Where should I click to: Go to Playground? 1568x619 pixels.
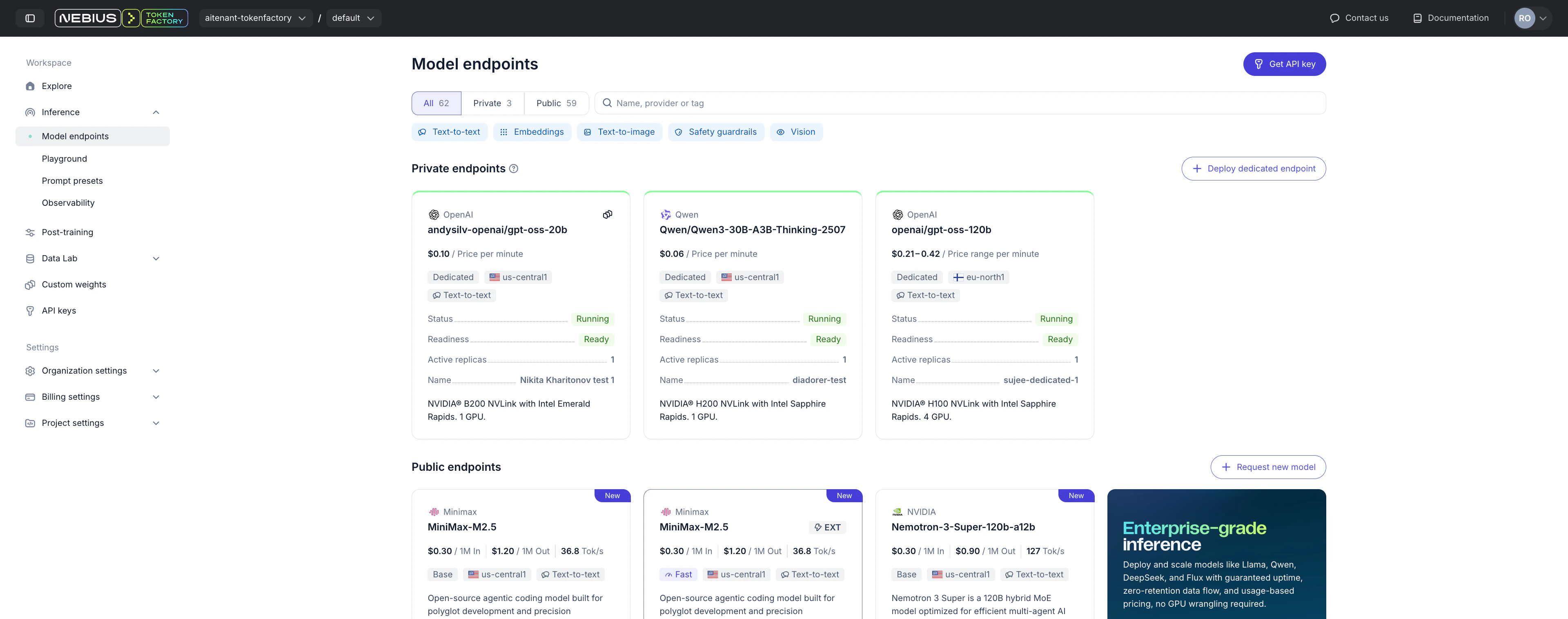(x=65, y=159)
